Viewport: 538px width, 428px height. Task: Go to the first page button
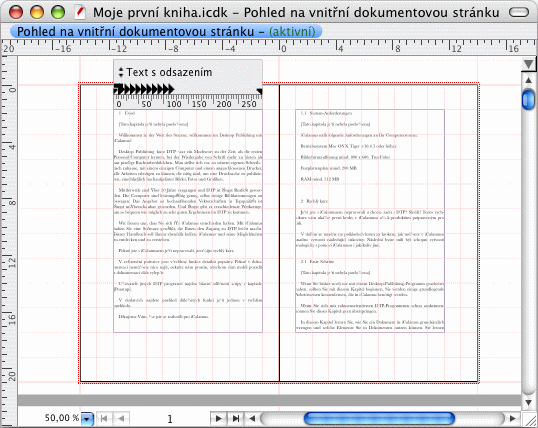104,418
